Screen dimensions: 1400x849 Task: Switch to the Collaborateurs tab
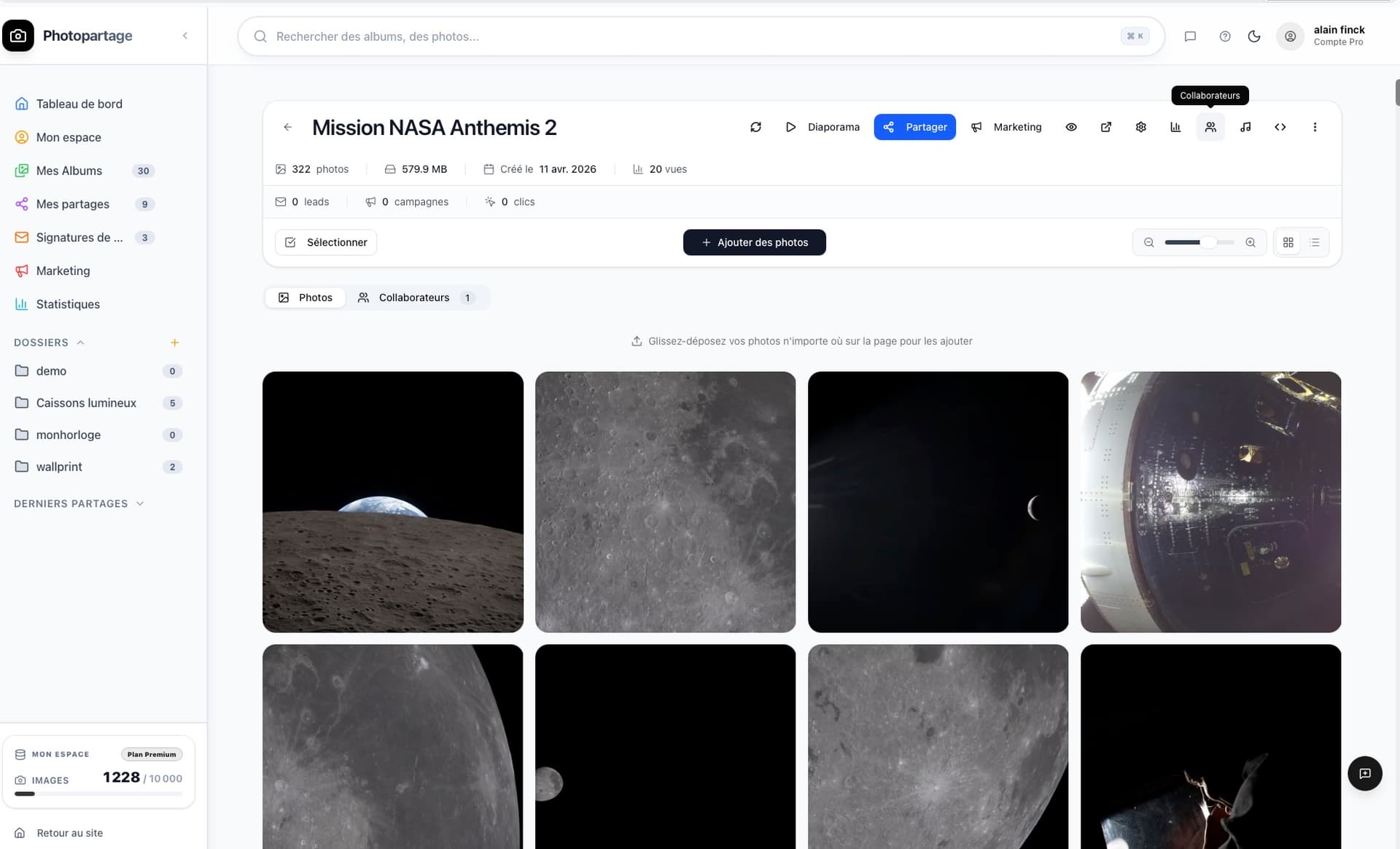(413, 298)
